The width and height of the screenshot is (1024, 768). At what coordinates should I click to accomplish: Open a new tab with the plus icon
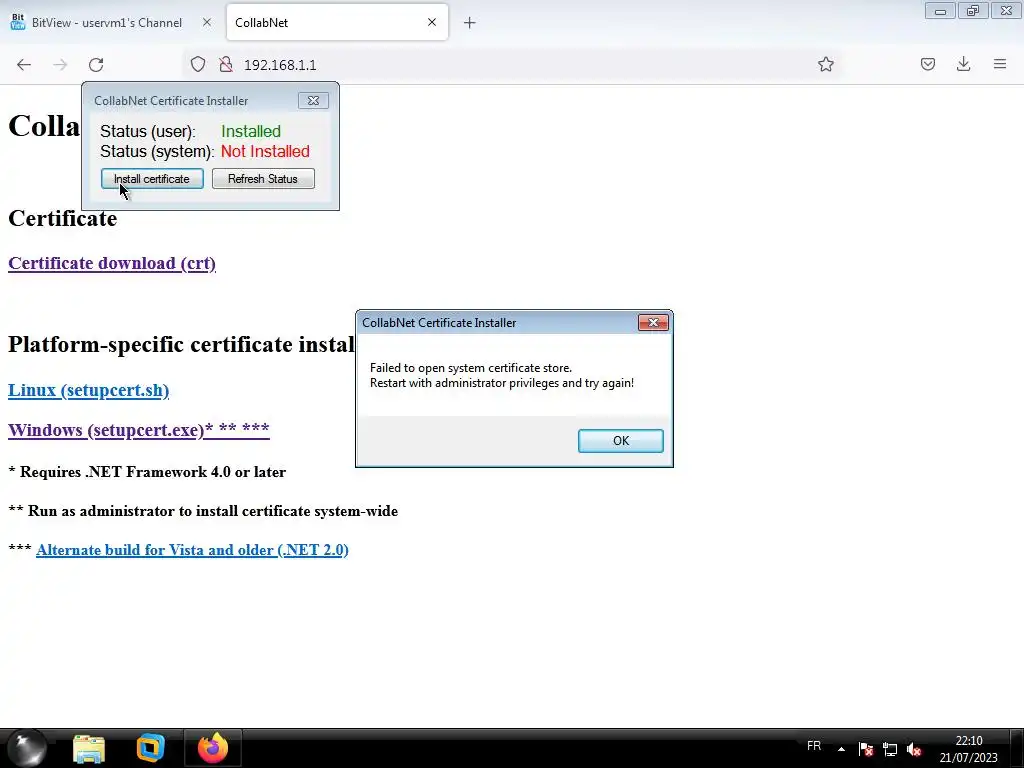point(470,23)
